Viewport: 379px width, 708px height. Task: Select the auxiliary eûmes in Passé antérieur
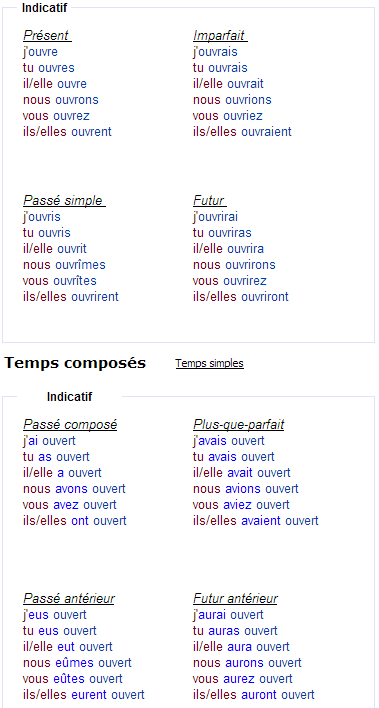point(75,663)
